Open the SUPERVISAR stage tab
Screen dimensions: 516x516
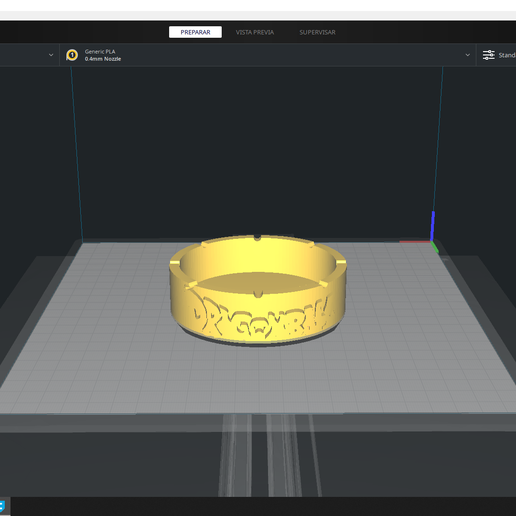coord(317,32)
